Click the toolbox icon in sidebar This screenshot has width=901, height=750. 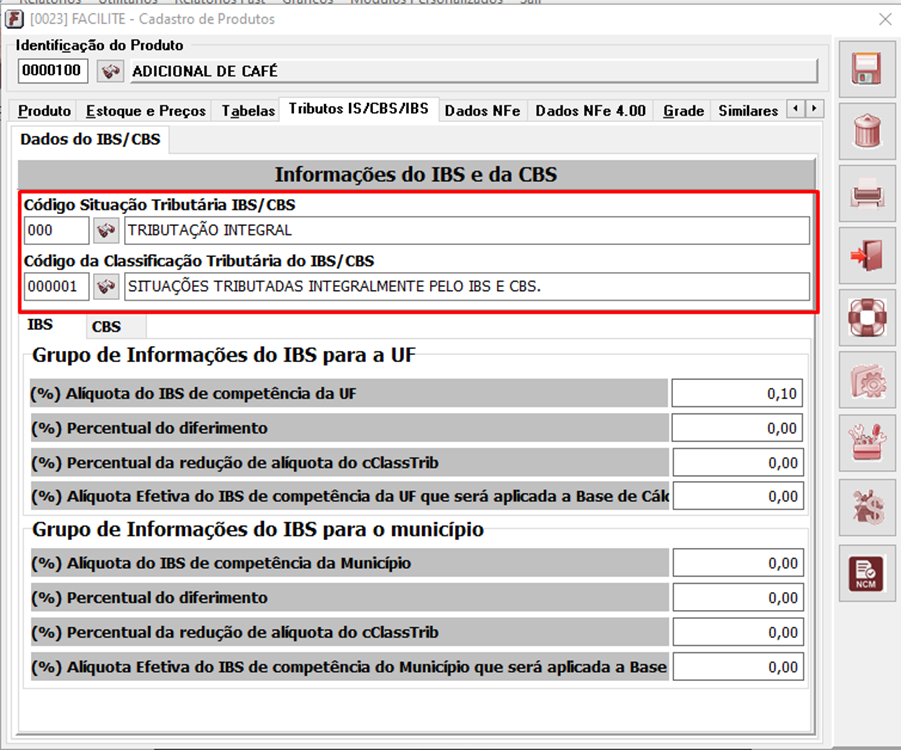click(865, 441)
